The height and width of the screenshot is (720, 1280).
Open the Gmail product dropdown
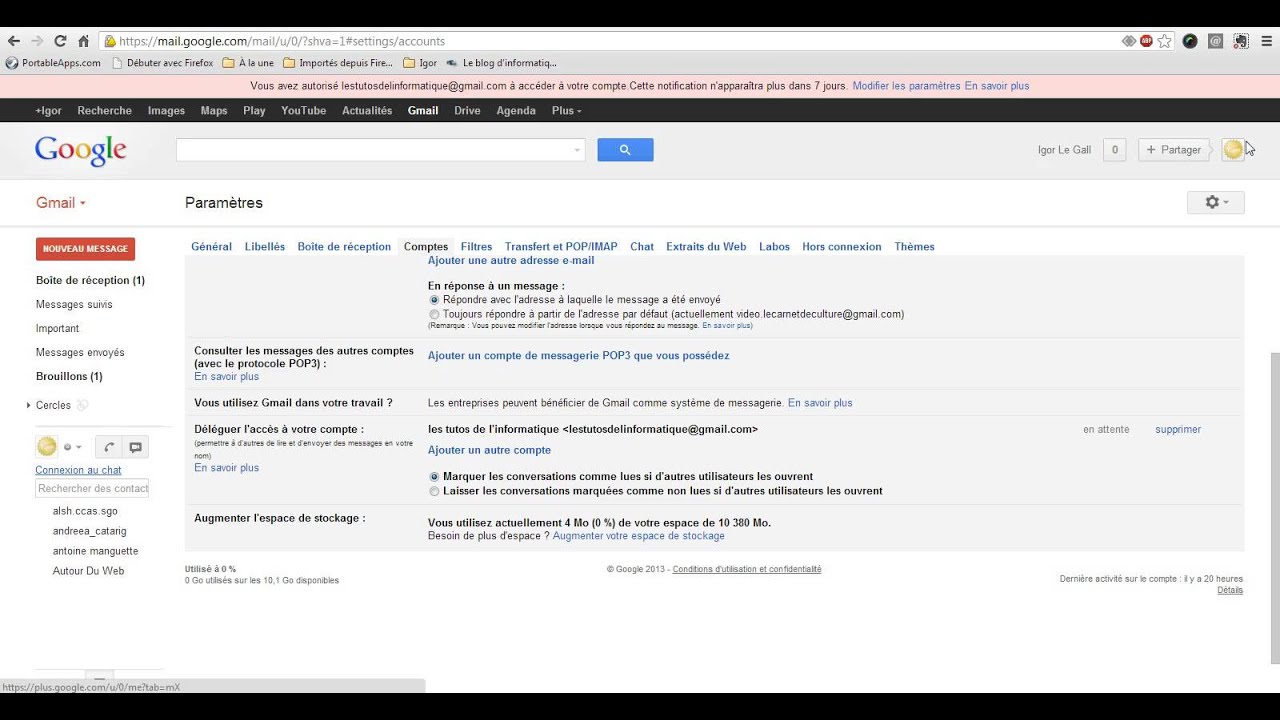point(61,203)
